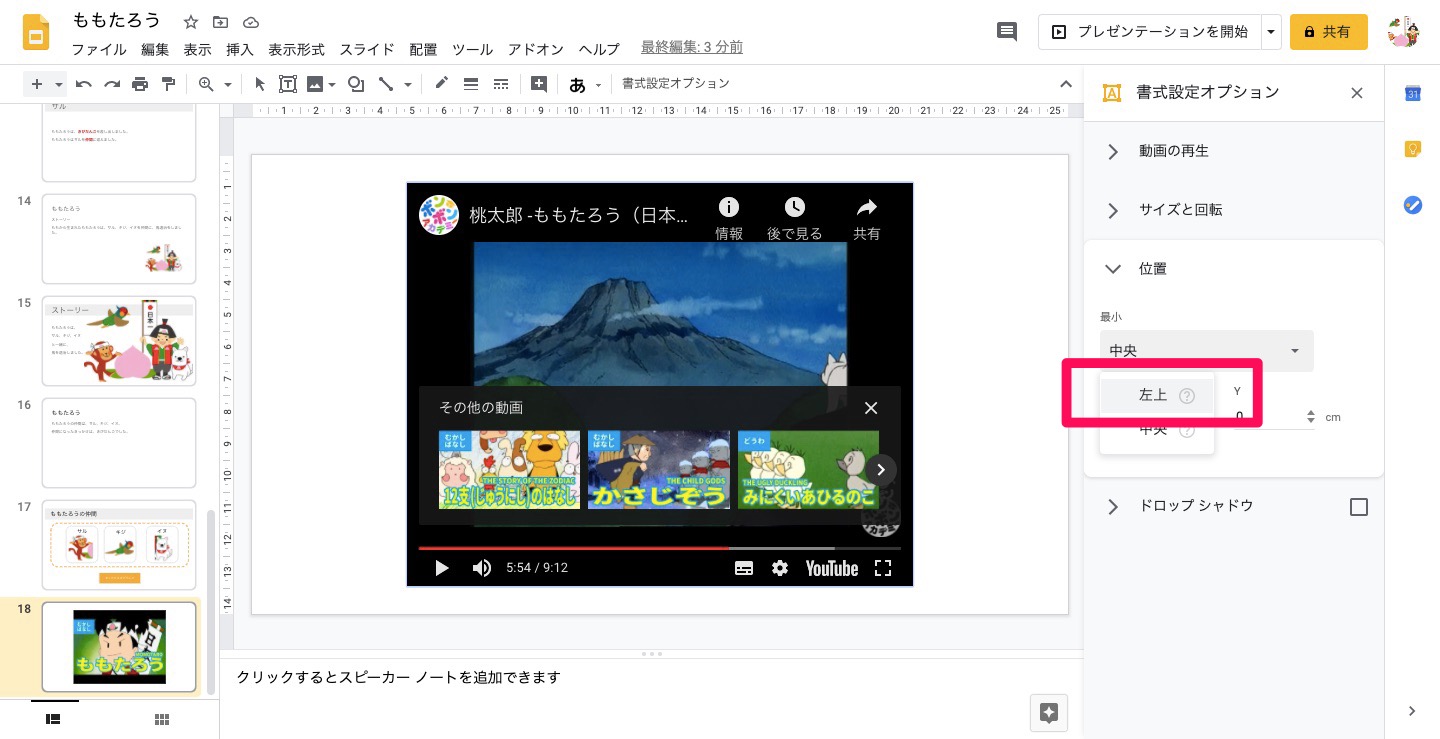Open the ツール menu
The height and width of the screenshot is (739, 1440).
472,48
